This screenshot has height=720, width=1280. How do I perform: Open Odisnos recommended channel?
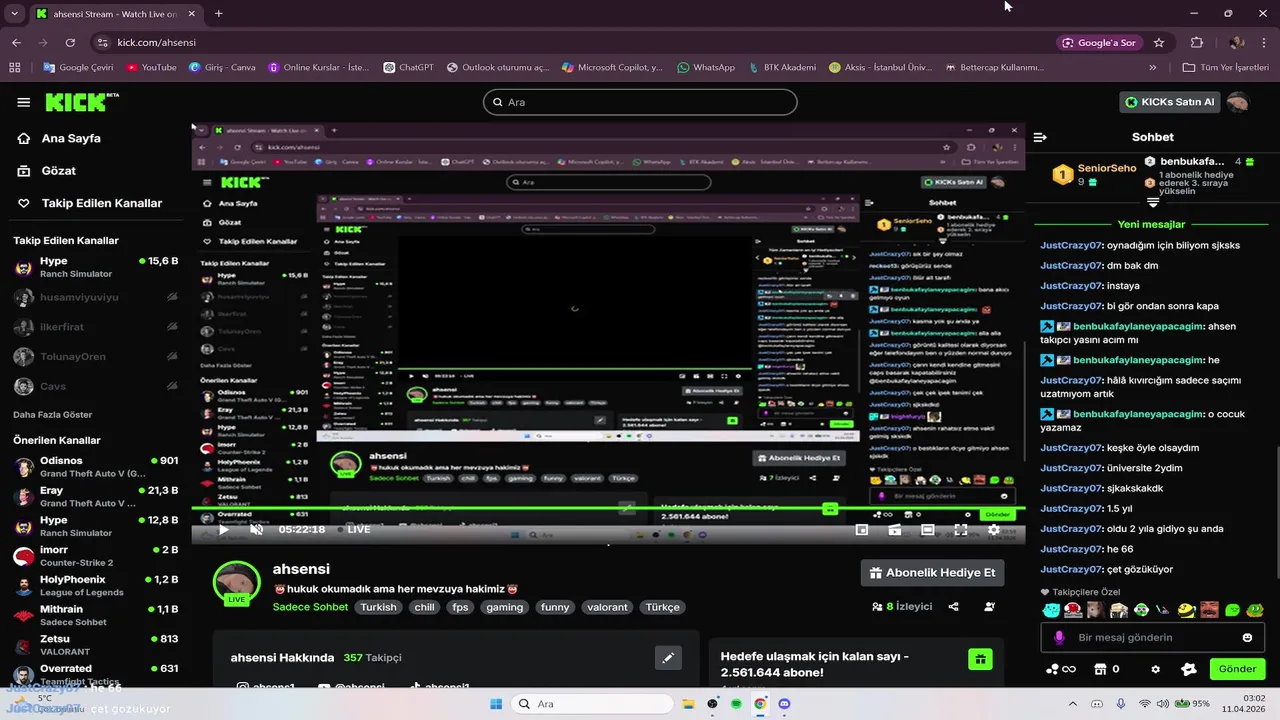tap(95, 467)
